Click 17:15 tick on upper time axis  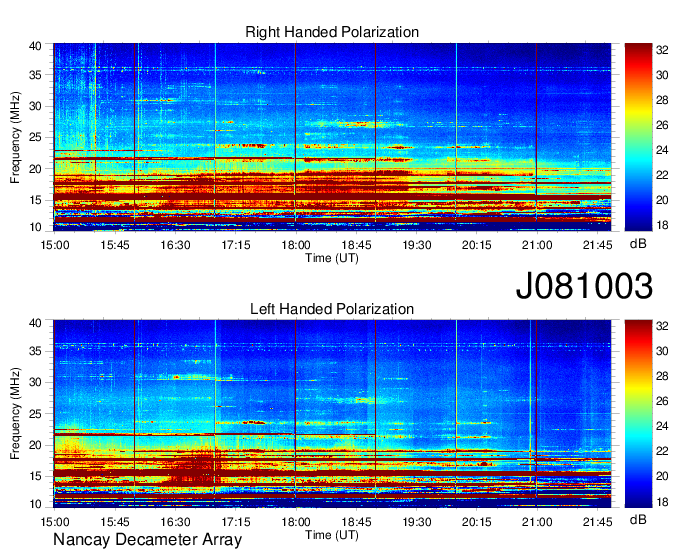tap(235, 245)
